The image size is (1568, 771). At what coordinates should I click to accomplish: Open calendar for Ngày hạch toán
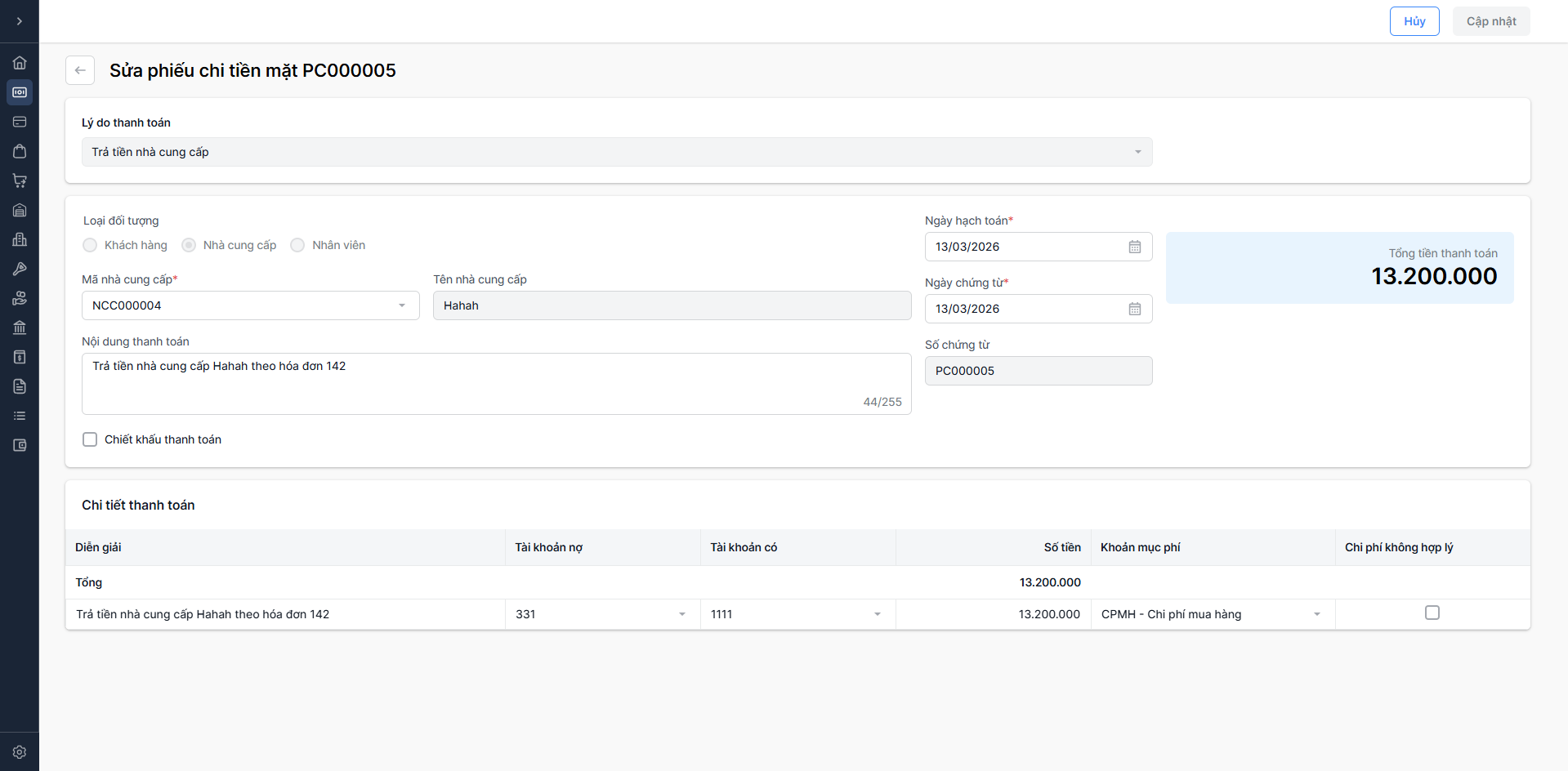[1134, 247]
